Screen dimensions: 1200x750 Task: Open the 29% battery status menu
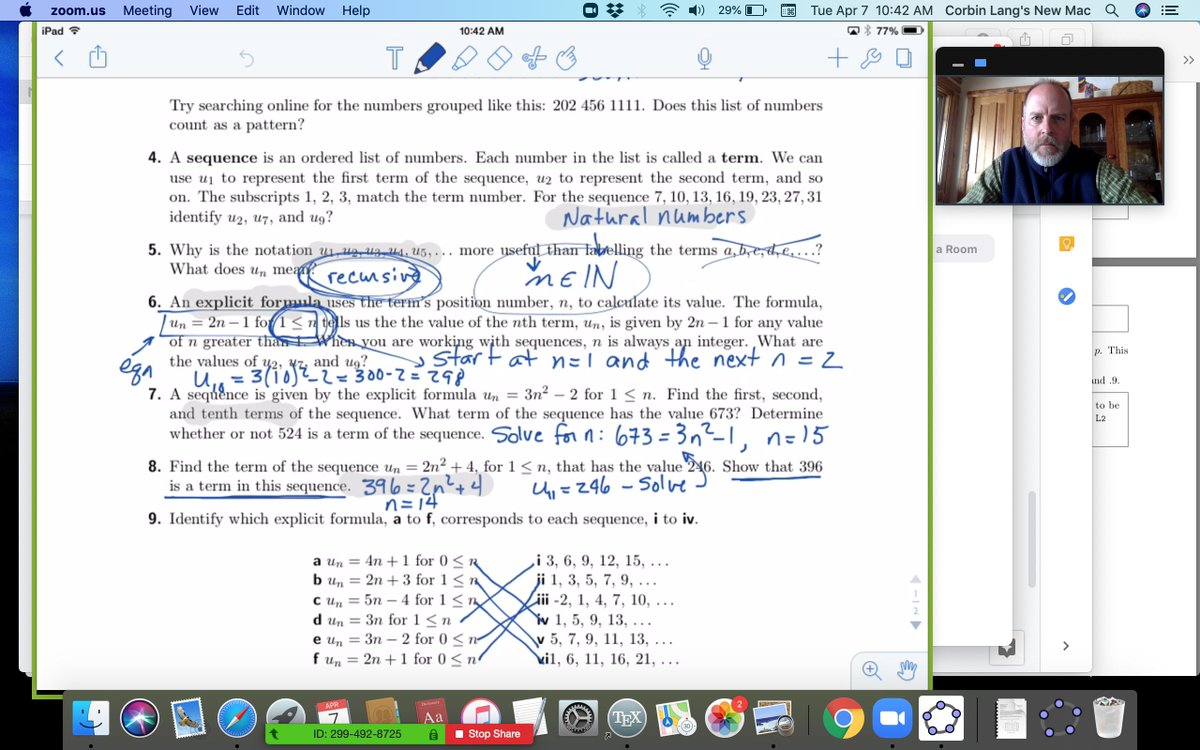click(743, 10)
